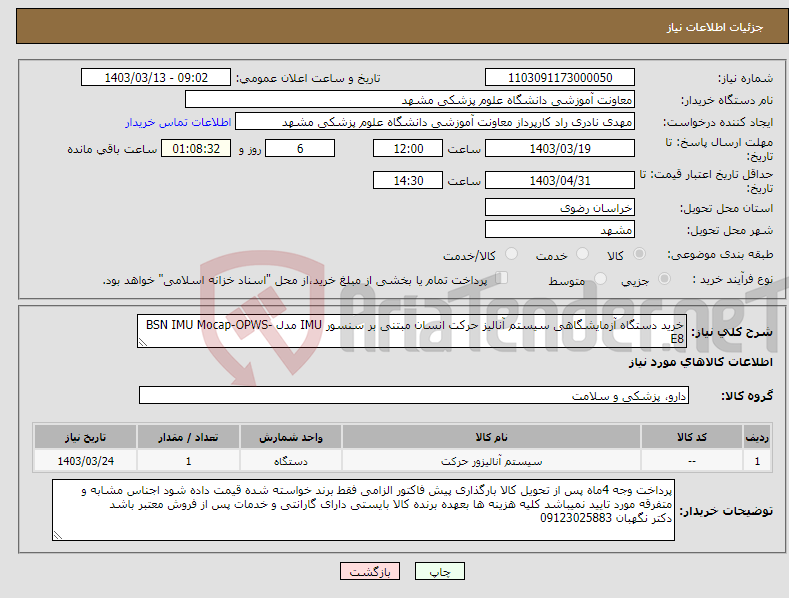Click the تاریخ نیاز column header
The image size is (789, 598).
click(x=86, y=436)
